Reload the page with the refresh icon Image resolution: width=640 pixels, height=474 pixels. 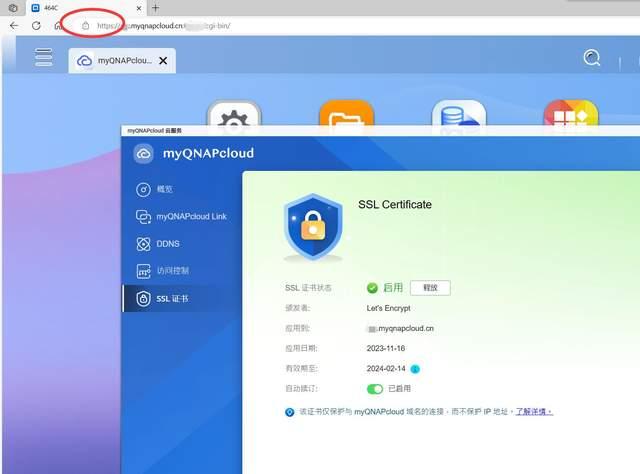pyautogui.click(x=36, y=26)
